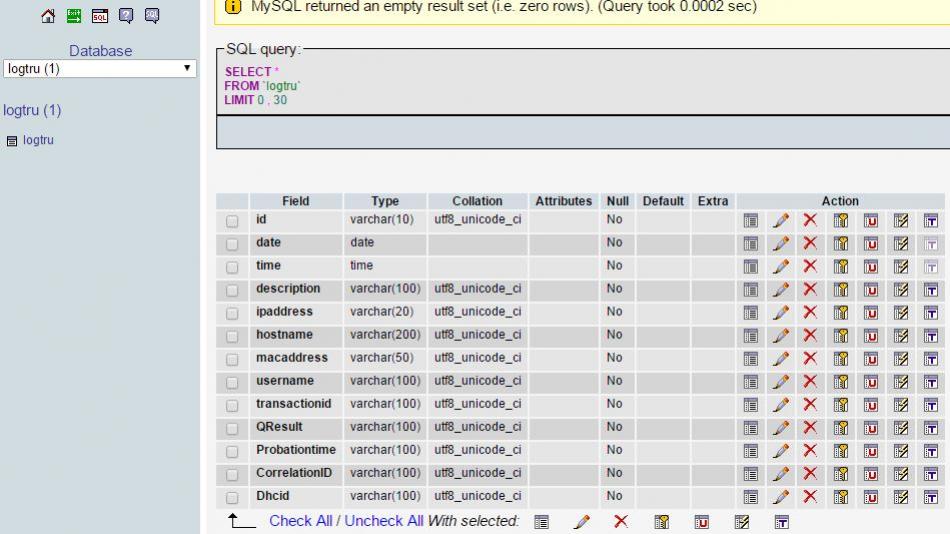950x534 pixels.
Task: Add unique index to selected fields
Action: point(702,522)
